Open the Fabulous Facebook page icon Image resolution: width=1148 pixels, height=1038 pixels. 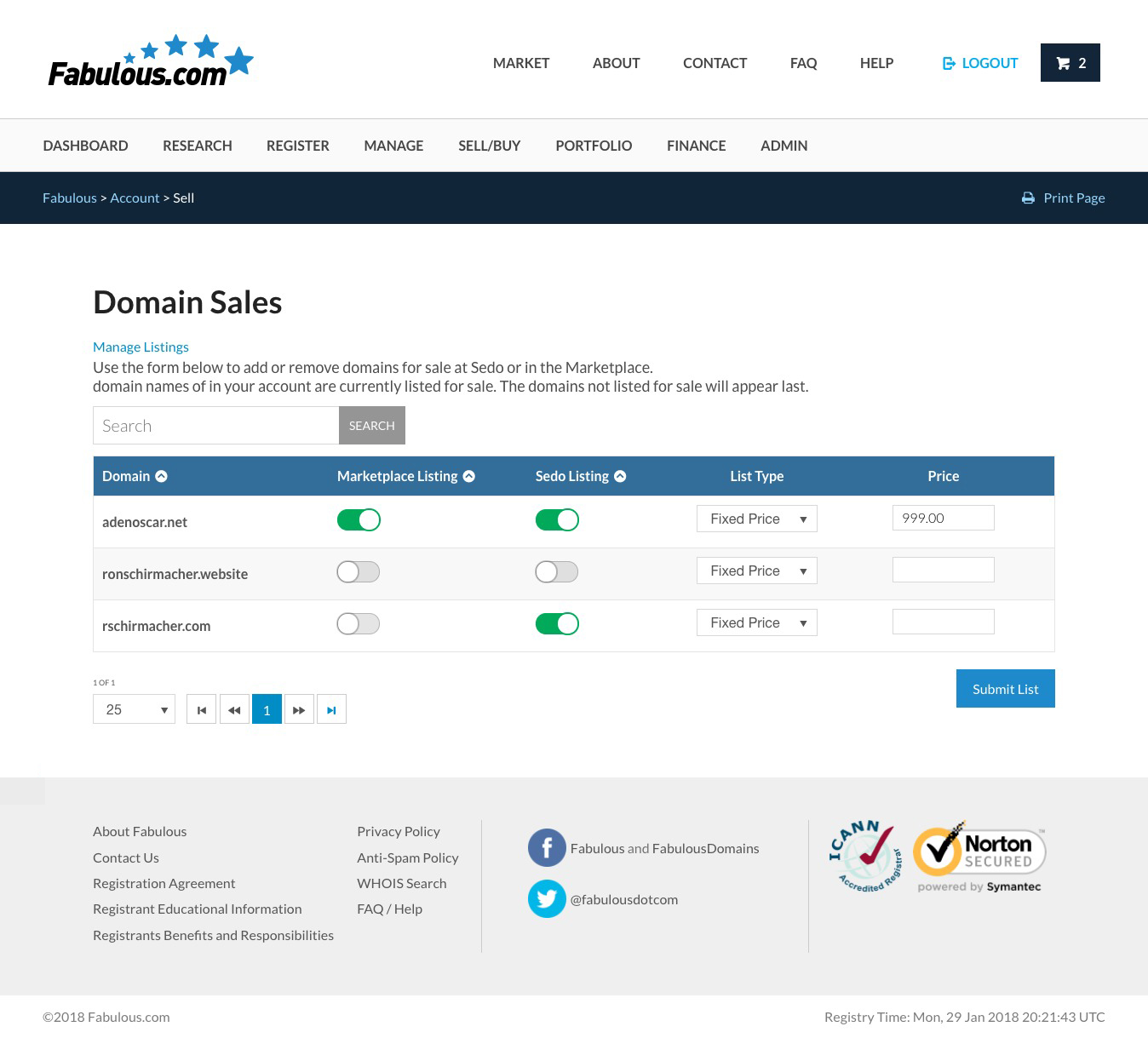point(547,848)
